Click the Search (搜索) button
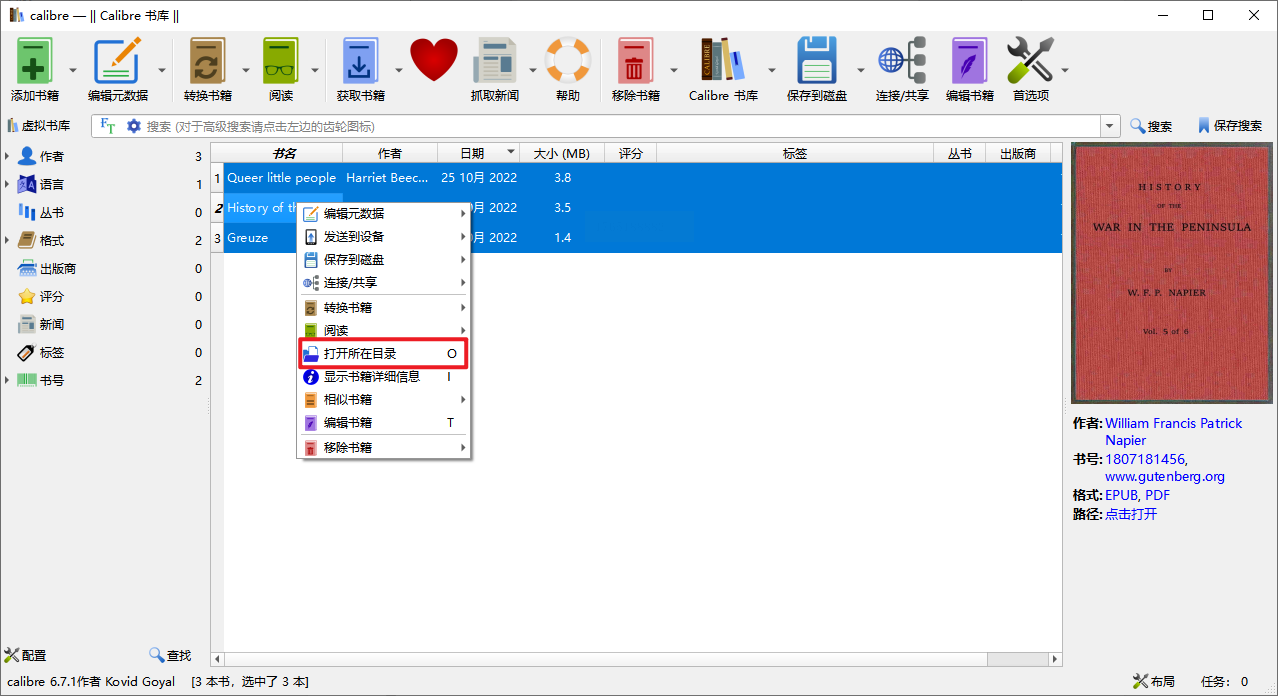This screenshot has width=1278, height=696. 1151,126
